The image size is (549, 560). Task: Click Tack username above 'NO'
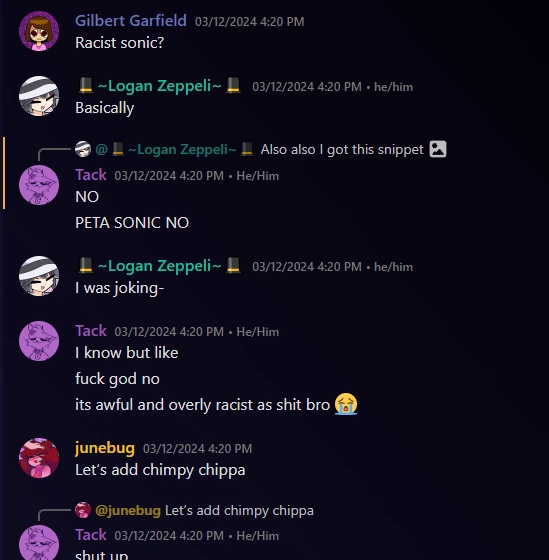click(91, 175)
